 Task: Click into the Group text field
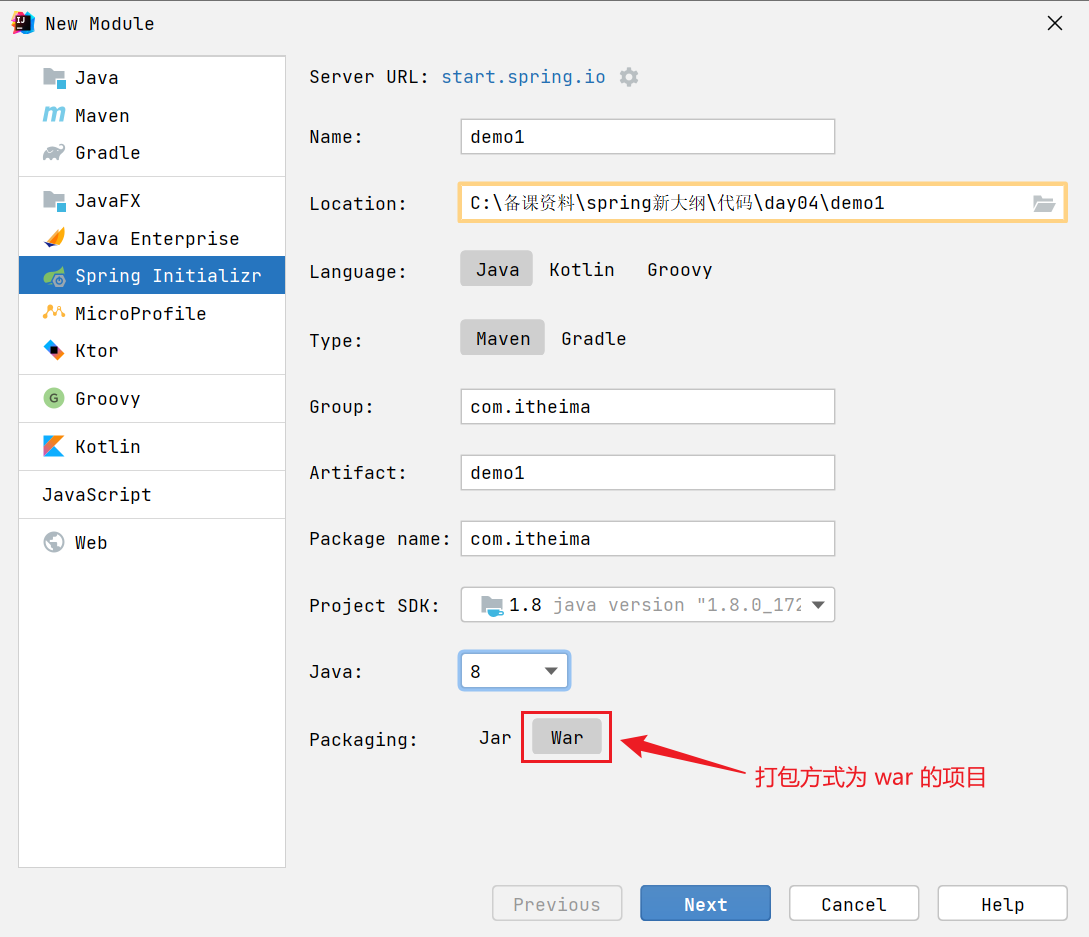(x=647, y=406)
